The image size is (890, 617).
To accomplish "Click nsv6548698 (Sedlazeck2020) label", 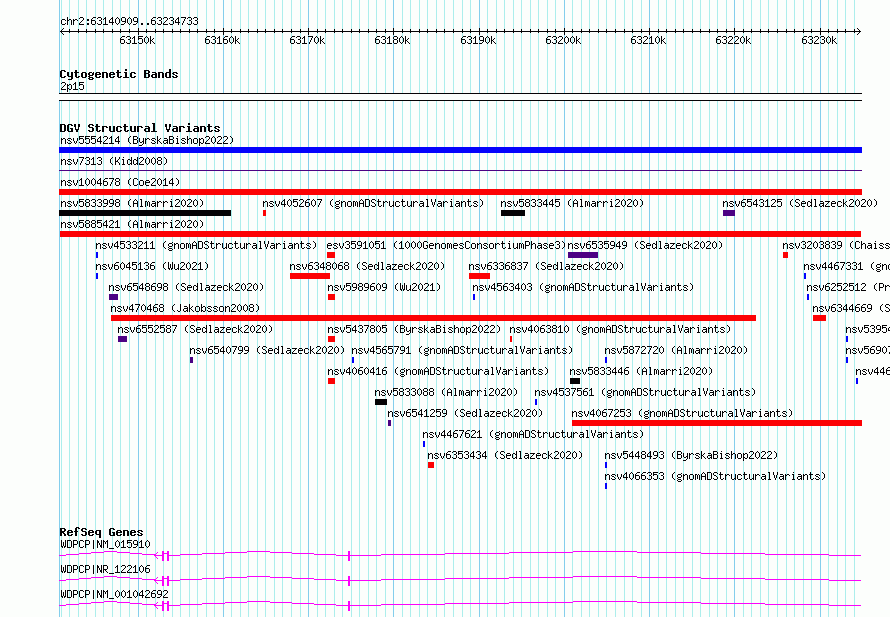I will [x=186, y=287].
